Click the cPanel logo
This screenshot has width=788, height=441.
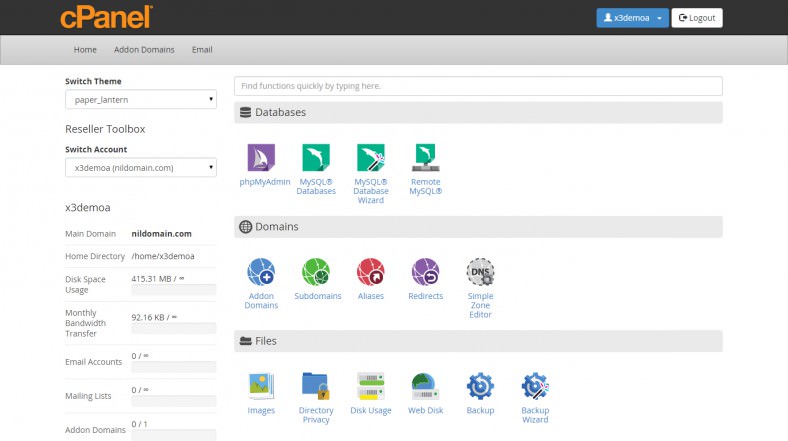(x=106, y=17)
